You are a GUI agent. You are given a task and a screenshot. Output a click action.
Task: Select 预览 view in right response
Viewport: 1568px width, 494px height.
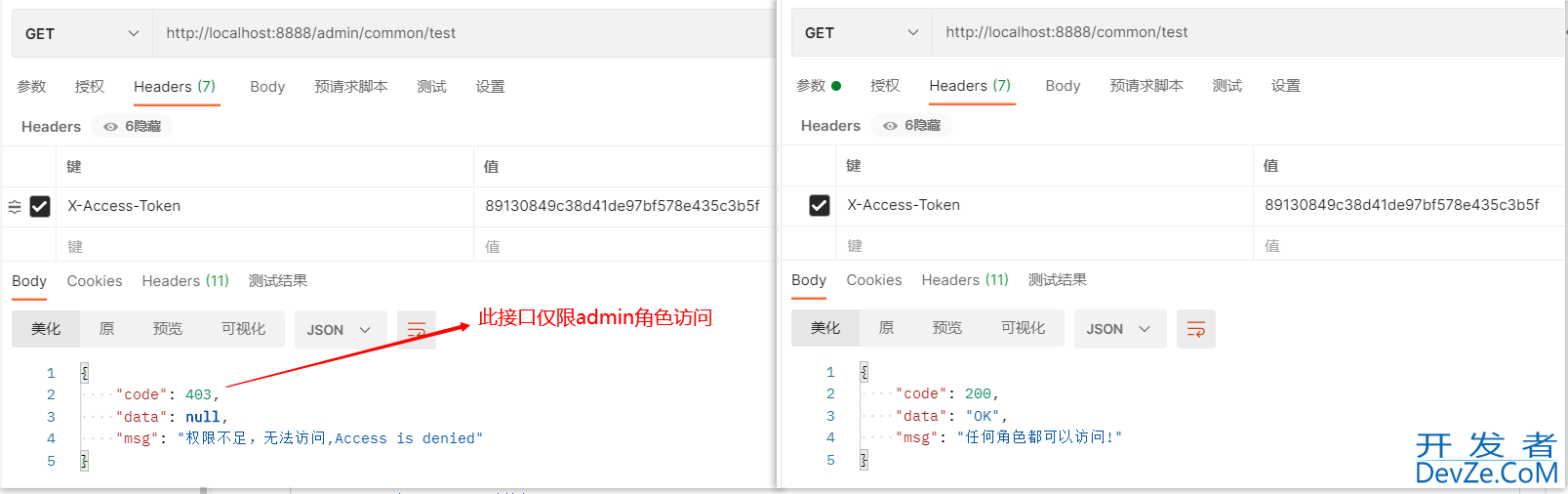coord(947,328)
